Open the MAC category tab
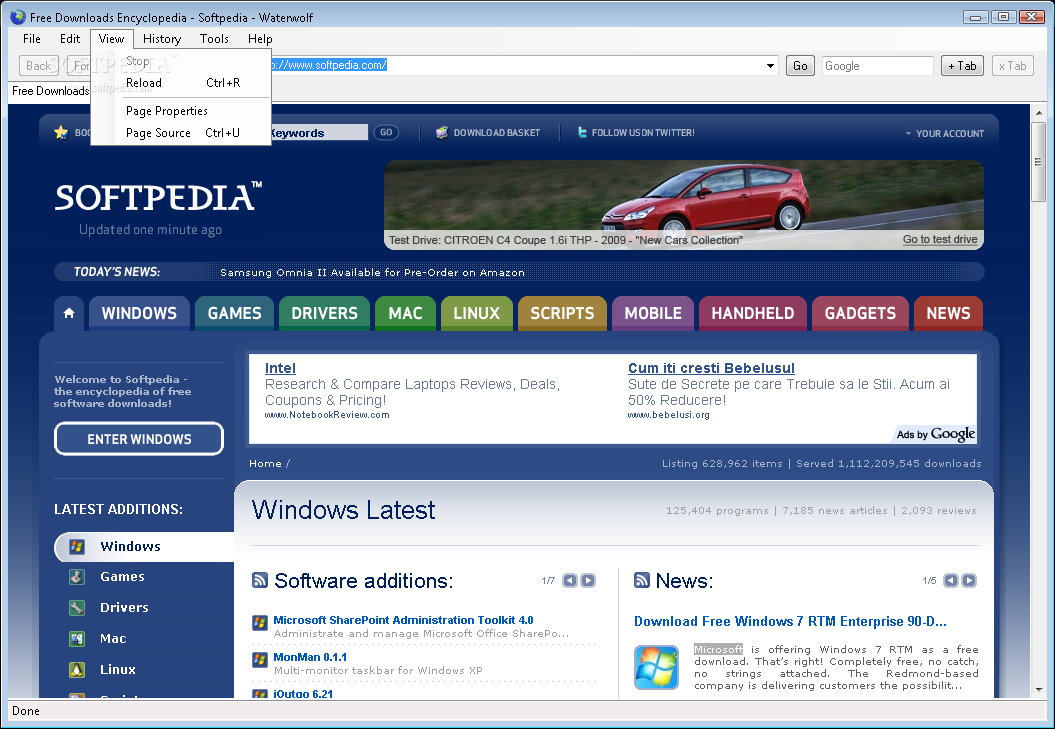This screenshot has width=1055, height=729. pyautogui.click(x=405, y=313)
